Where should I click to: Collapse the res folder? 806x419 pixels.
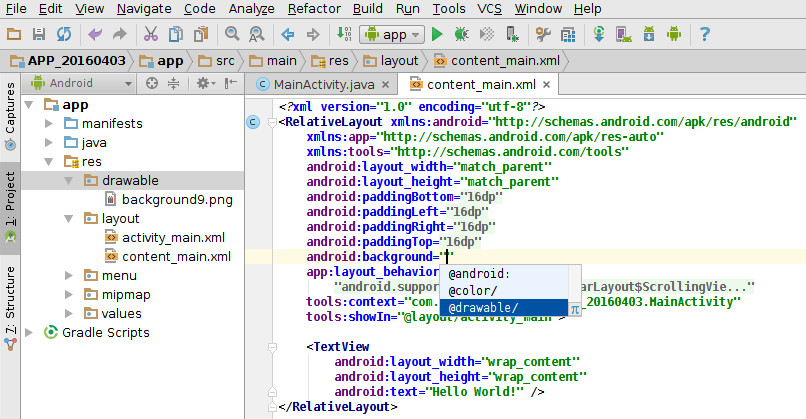49,161
